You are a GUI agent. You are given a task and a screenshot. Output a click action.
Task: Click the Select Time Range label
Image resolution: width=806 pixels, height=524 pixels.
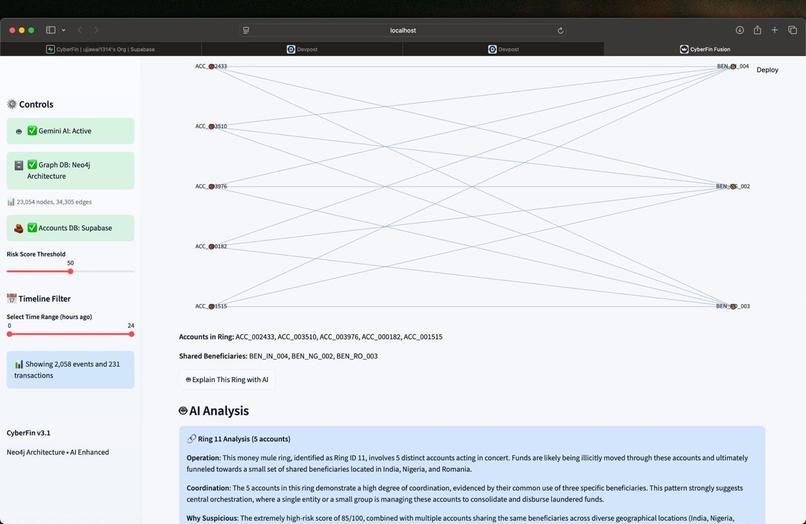[49, 317]
